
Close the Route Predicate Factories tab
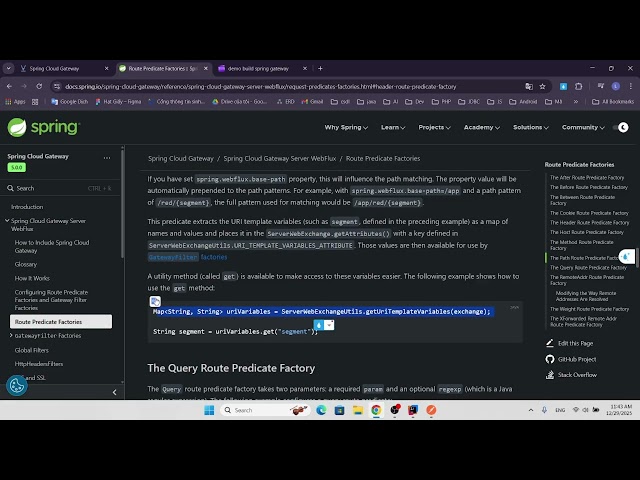click(x=206, y=68)
